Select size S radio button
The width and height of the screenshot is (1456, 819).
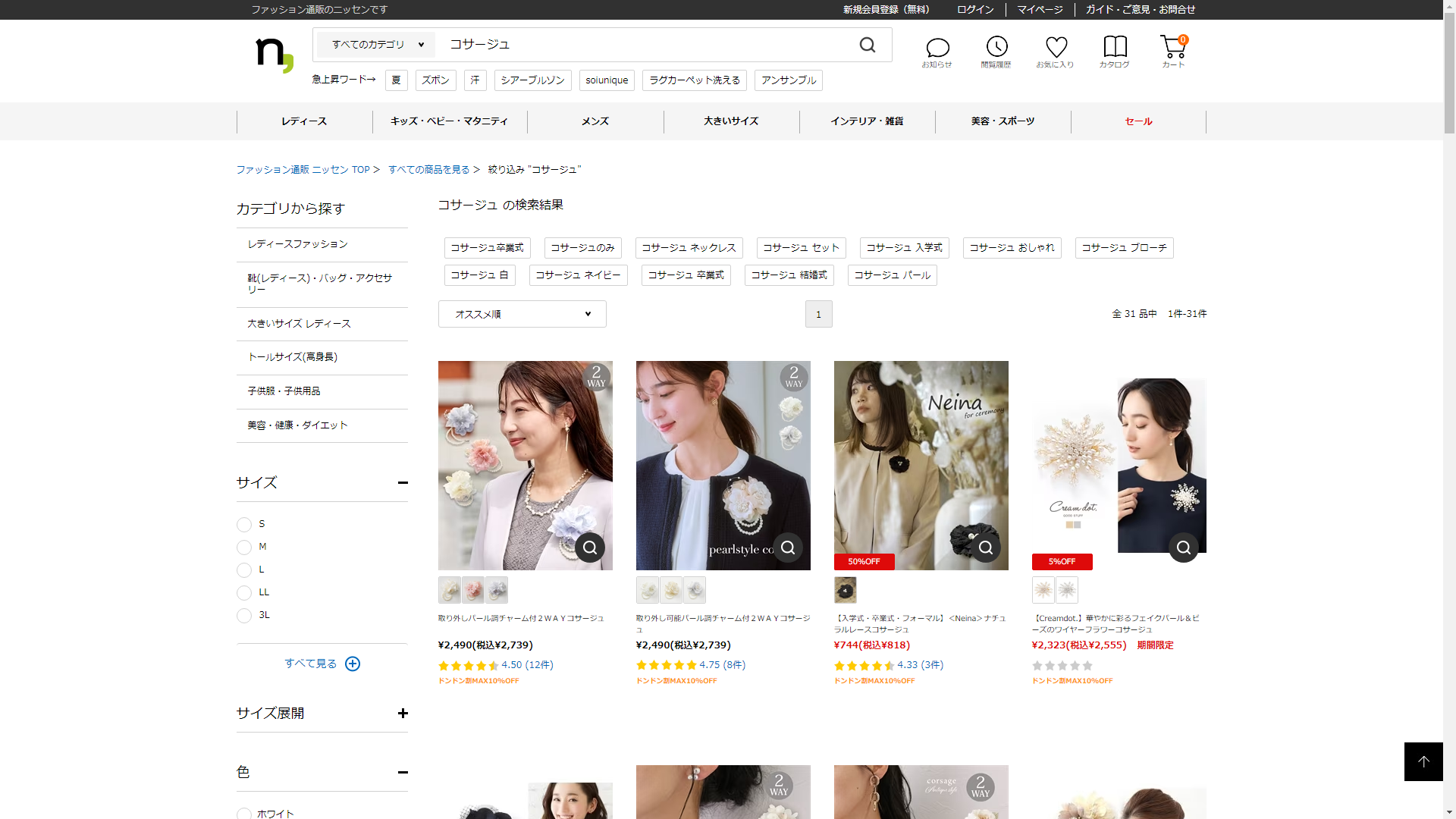point(244,525)
